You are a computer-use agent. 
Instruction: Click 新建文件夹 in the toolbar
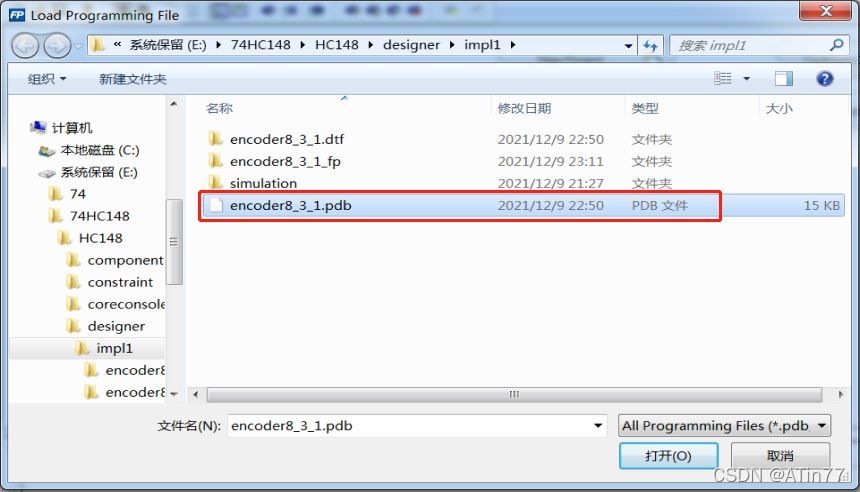tap(133, 79)
